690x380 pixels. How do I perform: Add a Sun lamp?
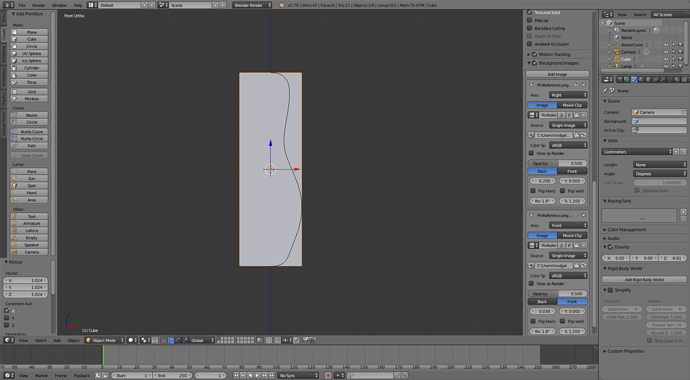(x=29, y=179)
